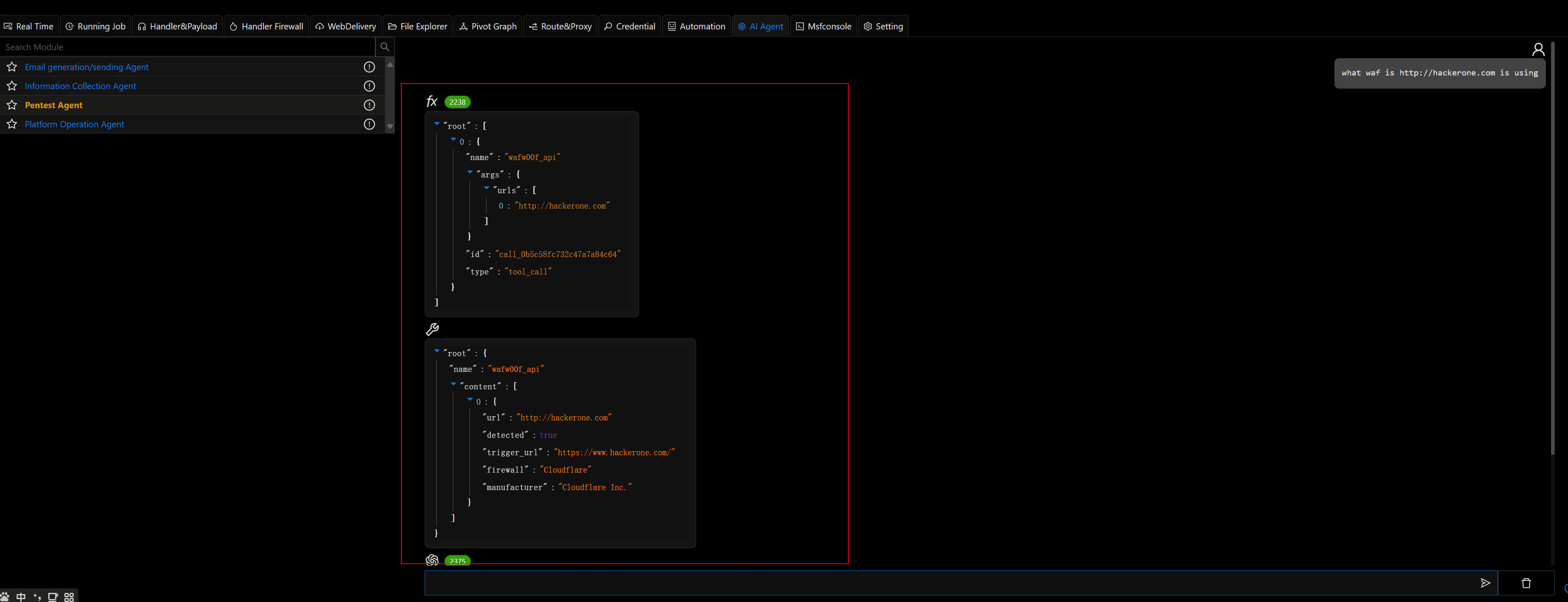The image size is (1568, 602).
Task: Open info for Email generation/sending Agent
Action: [369, 67]
